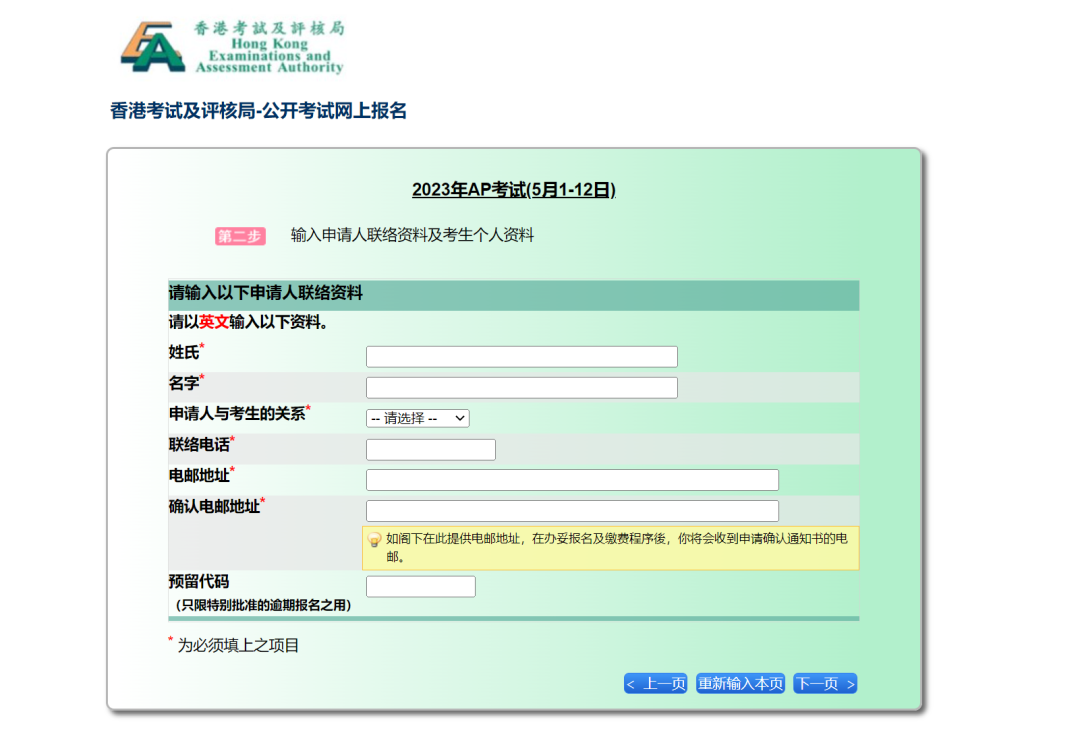This screenshot has height=747, width=1080.
Task: Proceed with the 下一页 button
Action: [825, 684]
